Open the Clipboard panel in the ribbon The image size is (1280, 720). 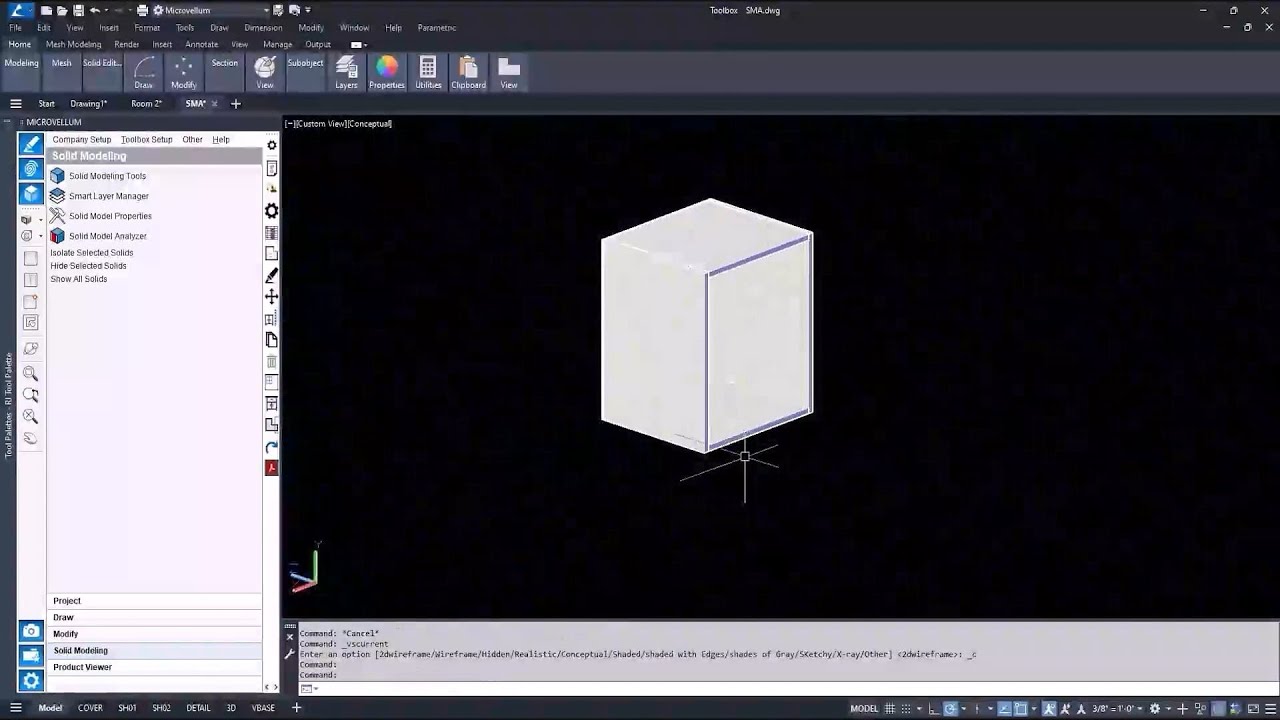coord(468,72)
